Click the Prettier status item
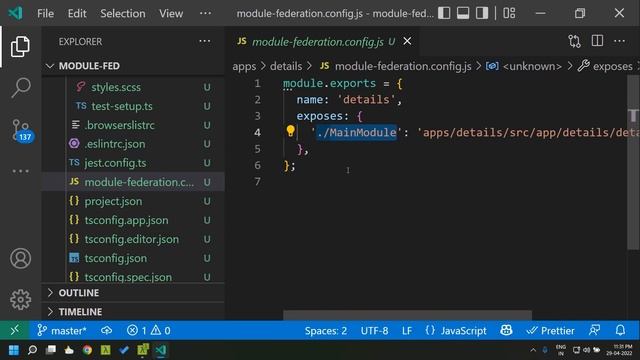Screen dimensions: 640x360 tap(550, 331)
